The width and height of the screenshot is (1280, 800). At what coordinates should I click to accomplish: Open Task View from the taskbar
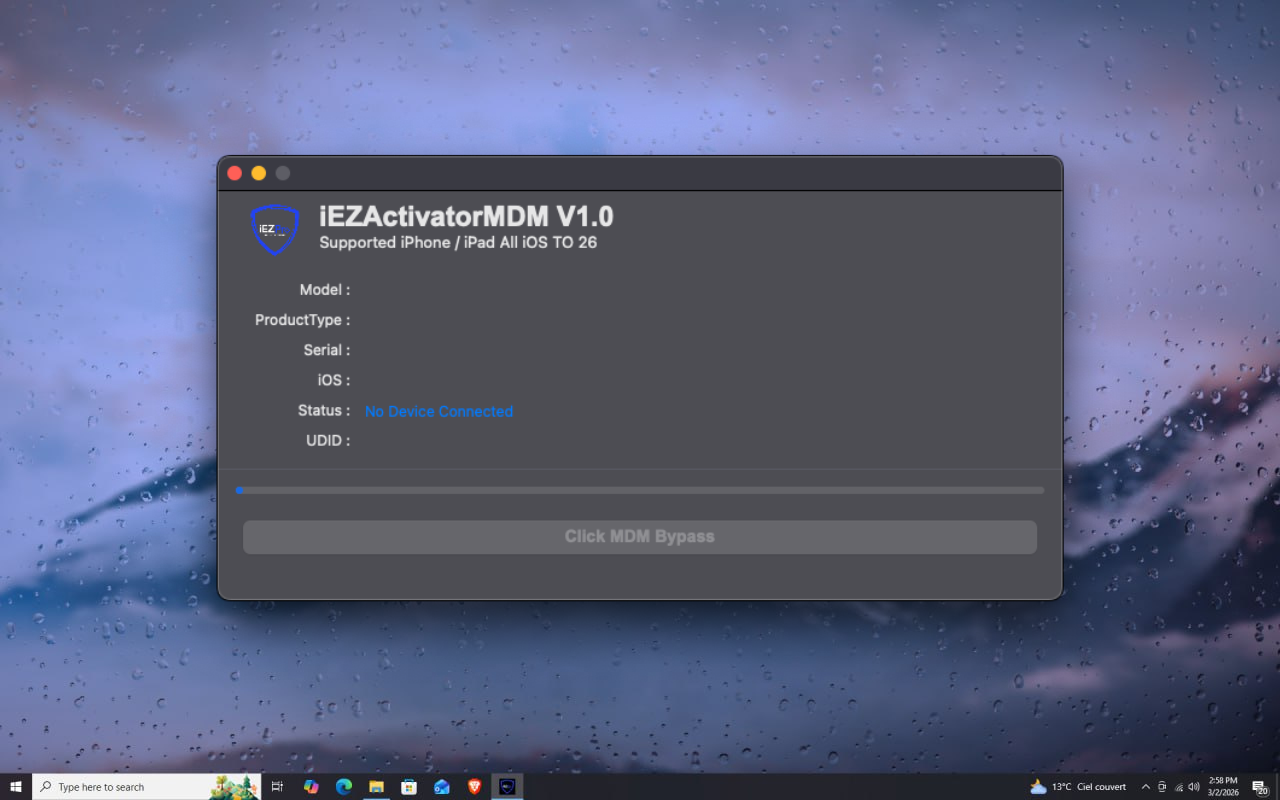tap(277, 786)
